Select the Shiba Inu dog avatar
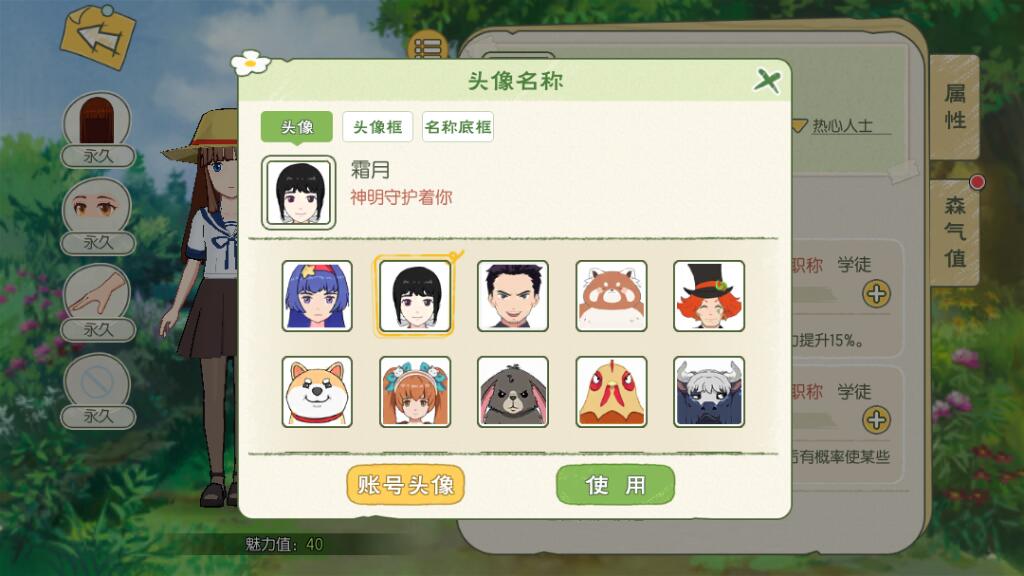 click(x=317, y=392)
